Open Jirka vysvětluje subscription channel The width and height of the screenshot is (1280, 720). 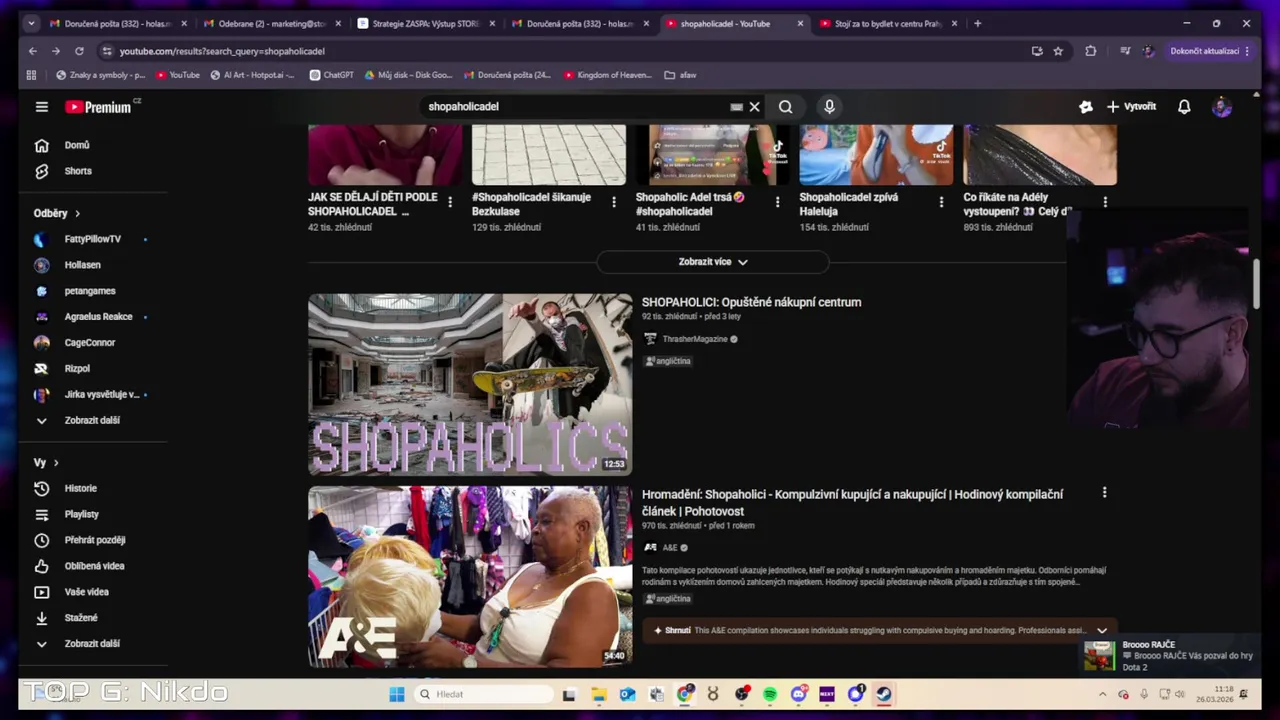(x=101, y=395)
